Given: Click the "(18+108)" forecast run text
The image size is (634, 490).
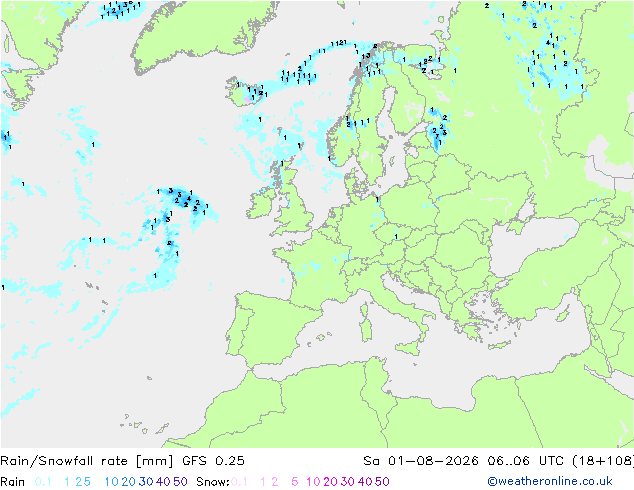Looking at the screenshot, I should pos(603,461).
